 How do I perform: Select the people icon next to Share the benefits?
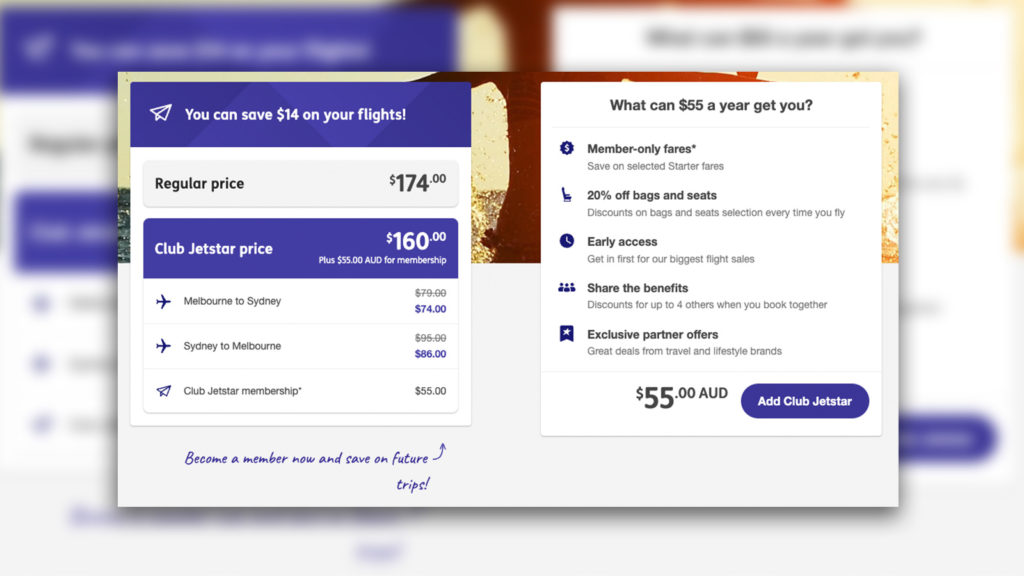point(566,288)
